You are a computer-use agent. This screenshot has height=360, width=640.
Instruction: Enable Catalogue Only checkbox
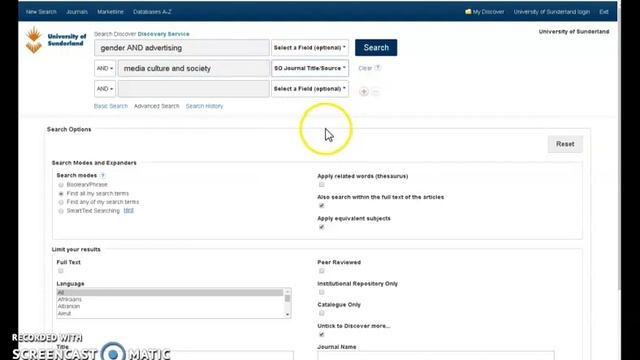coord(322,313)
